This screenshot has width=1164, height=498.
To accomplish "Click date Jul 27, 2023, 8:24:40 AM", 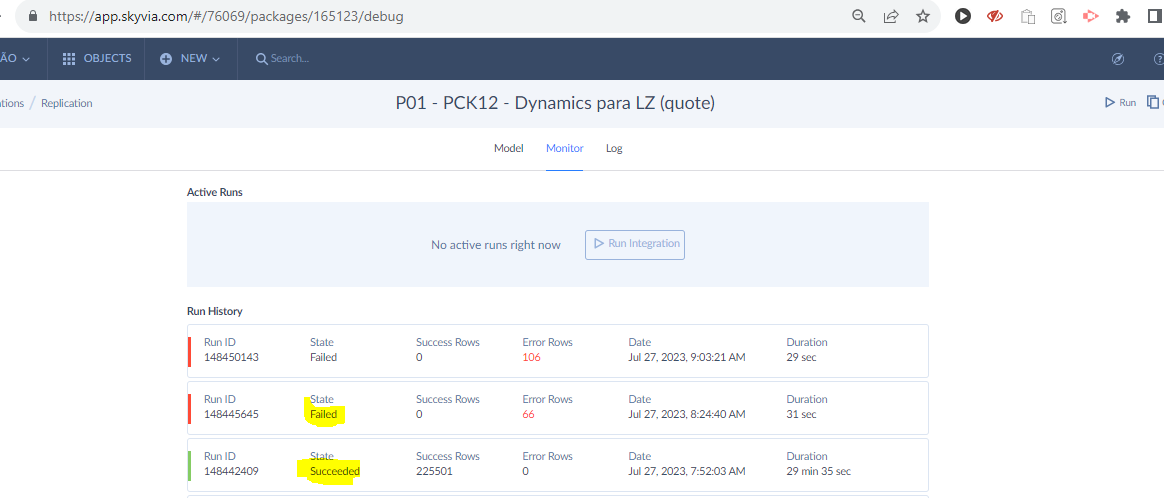I will 687,414.
